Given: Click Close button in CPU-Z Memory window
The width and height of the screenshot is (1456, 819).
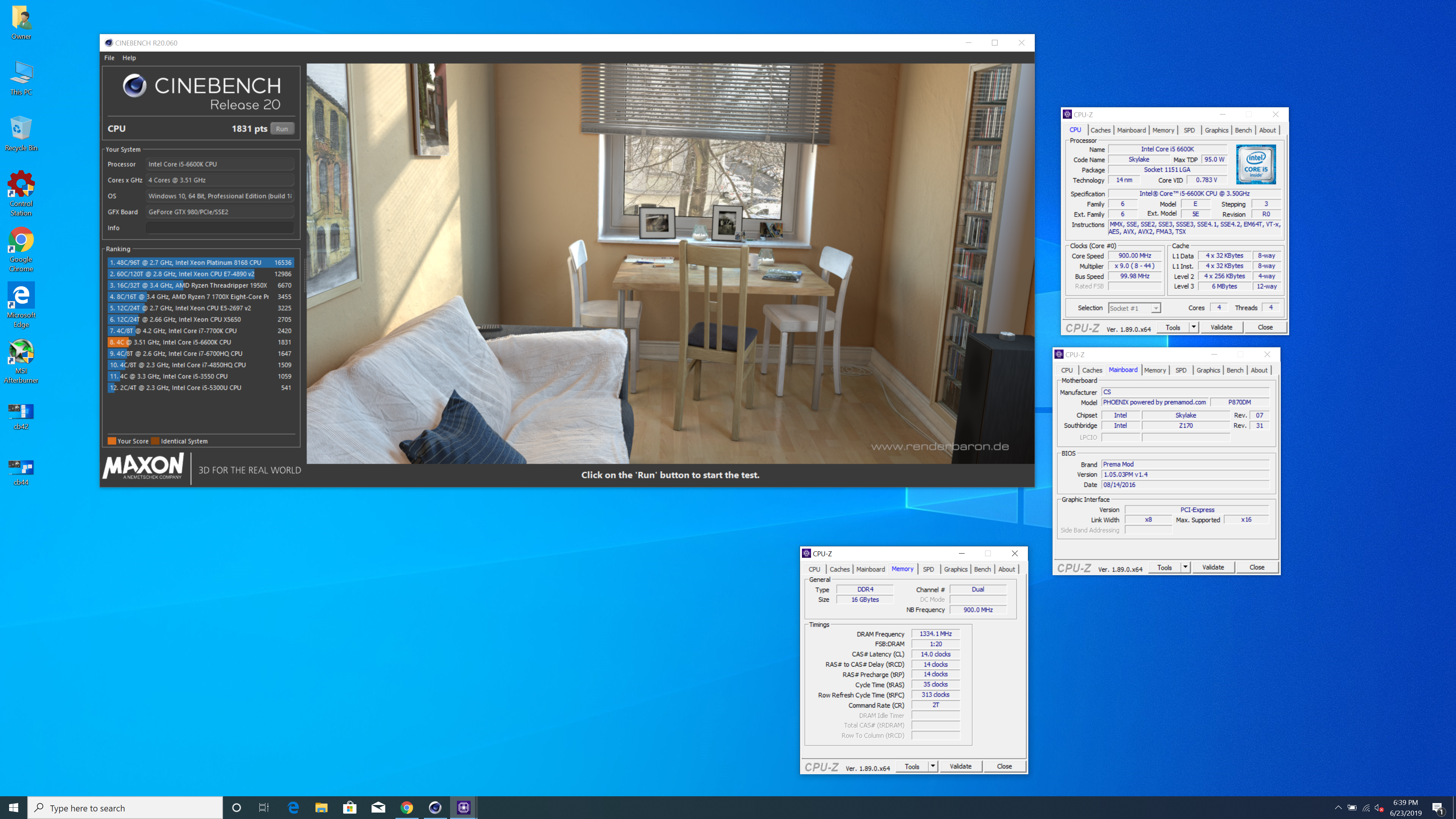Looking at the screenshot, I should click(1004, 766).
